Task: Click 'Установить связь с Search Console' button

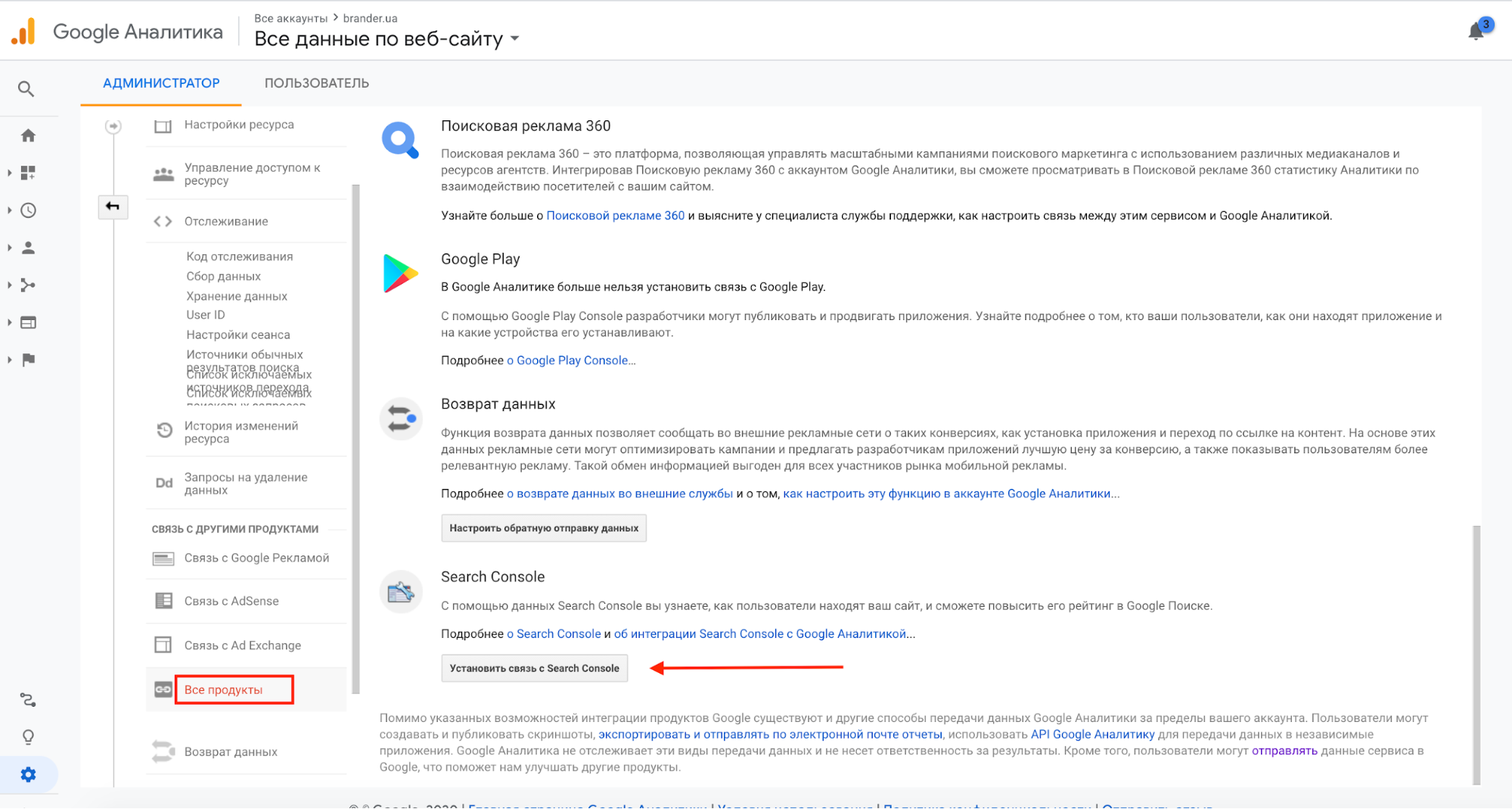Action: (x=534, y=668)
